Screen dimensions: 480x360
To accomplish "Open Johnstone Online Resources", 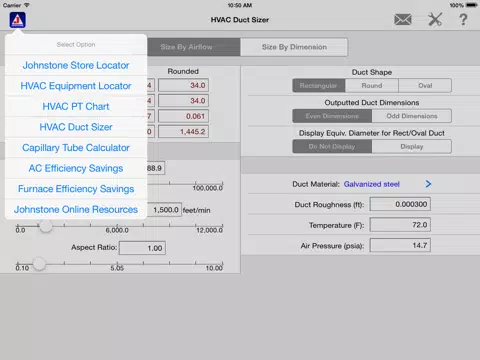I will (76, 209).
